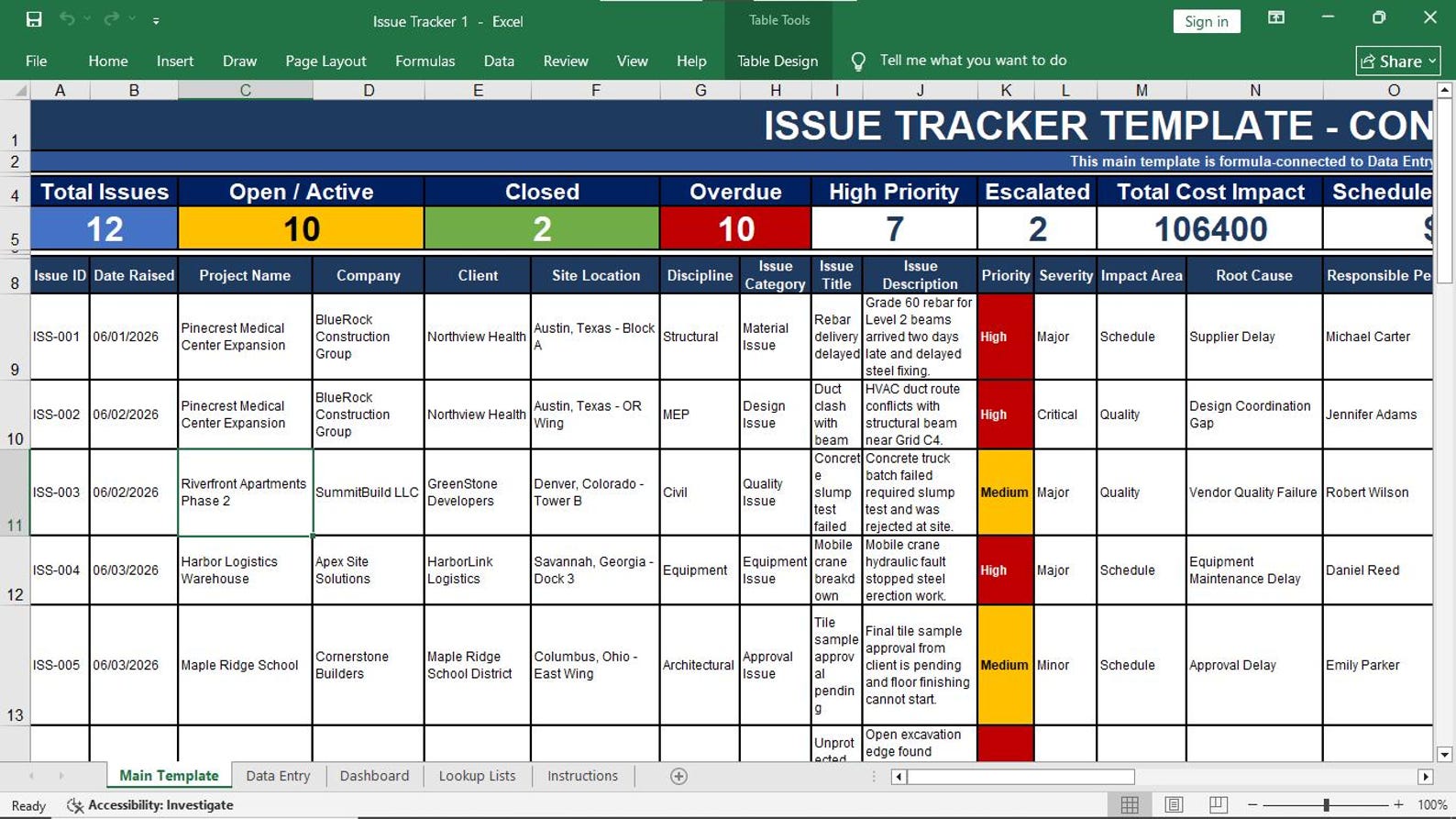Click the next sheet navigation arrow
Image resolution: width=1456 pixels, height=819 pixels.
[x=61, y=776]
